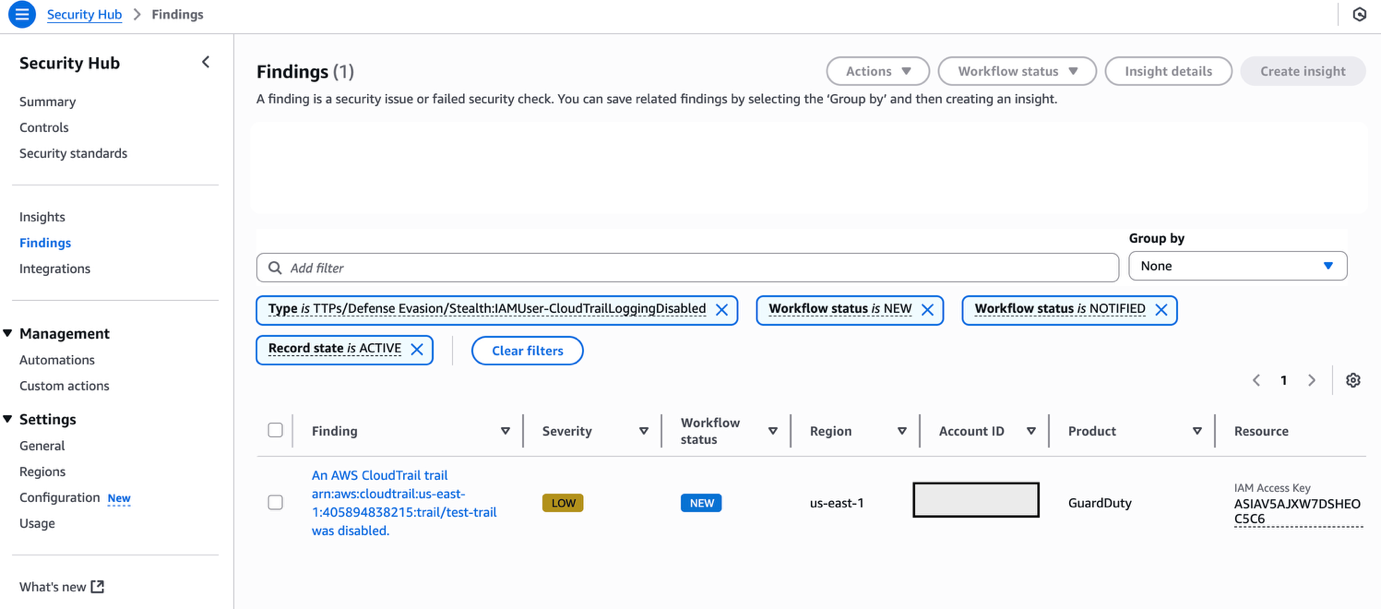This screenshot has width=1381, height=609.
Task: Collapse the Security Hub sidebar with the chevron
Action: tap(206, 61)
